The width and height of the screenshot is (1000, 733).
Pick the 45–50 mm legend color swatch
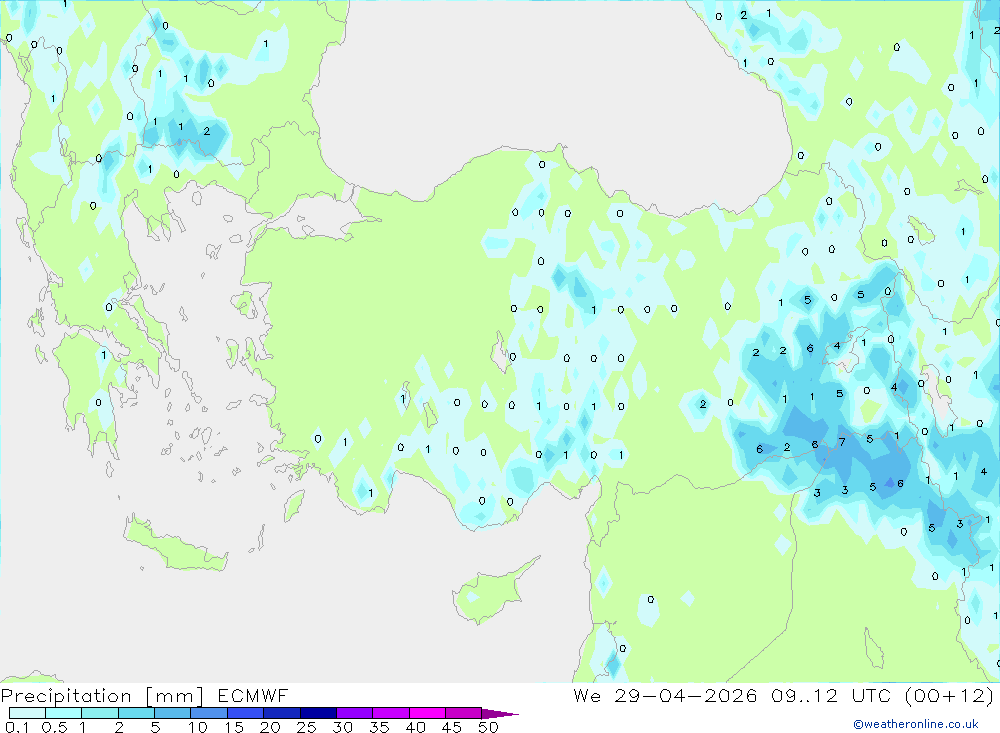point(464,713)
